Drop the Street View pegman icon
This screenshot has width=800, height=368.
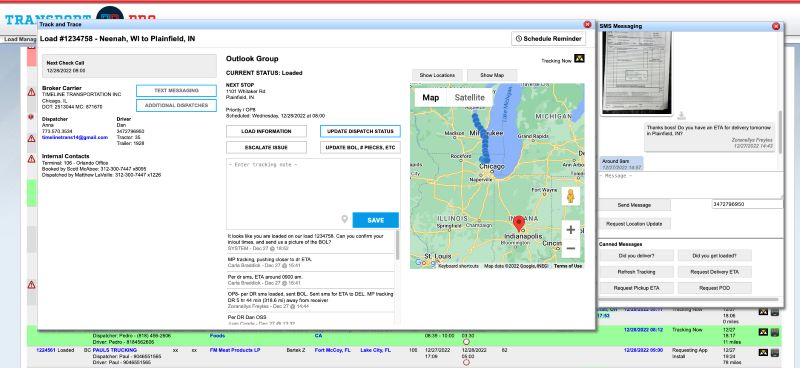pos(570,196)
